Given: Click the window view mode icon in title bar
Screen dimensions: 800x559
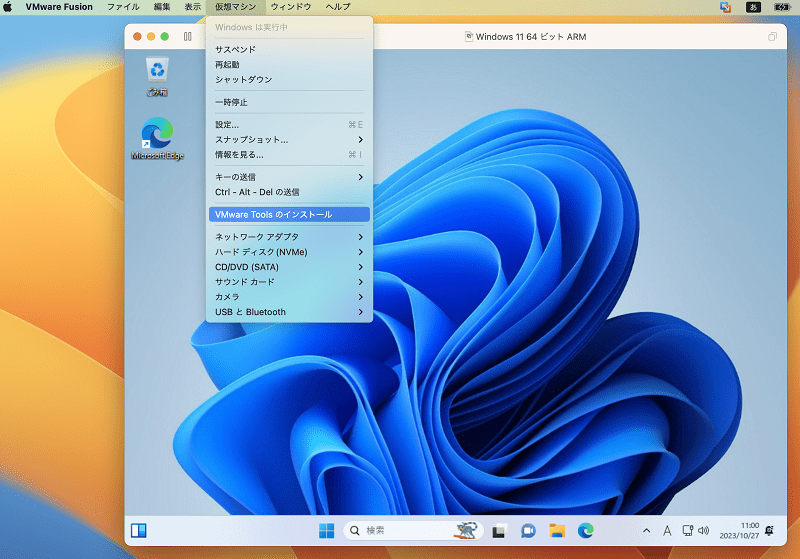Looking at the screenshot, I should [772, 37].
